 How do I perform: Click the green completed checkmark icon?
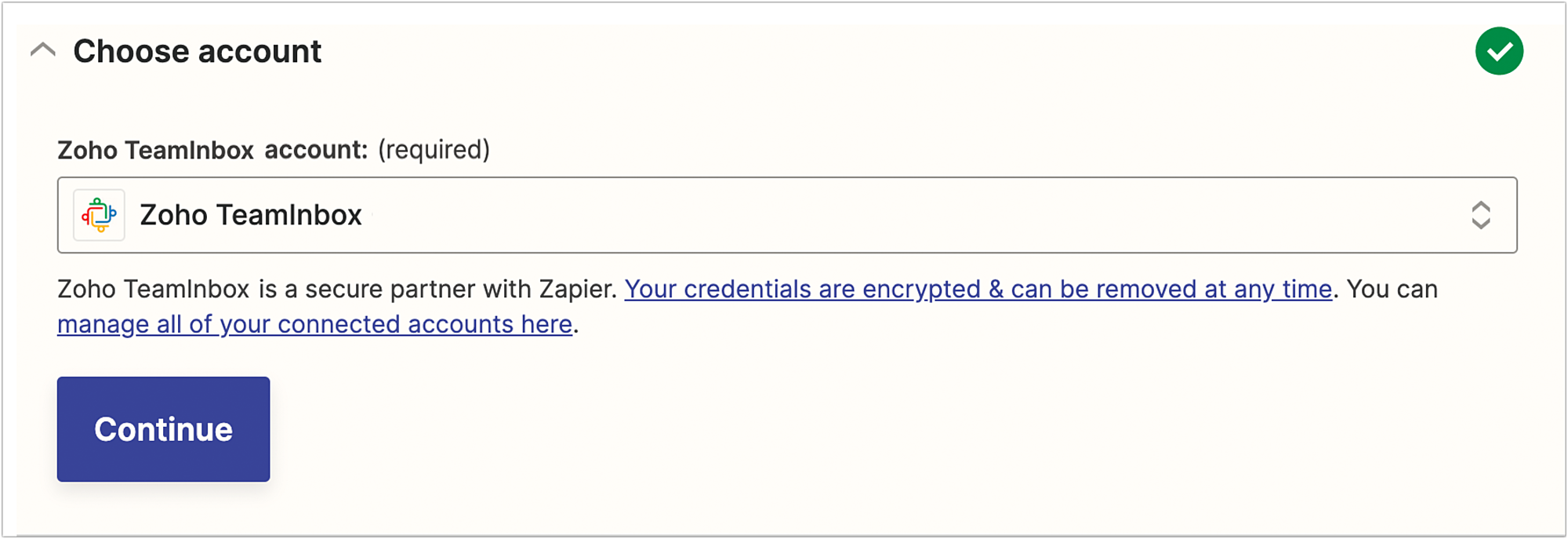click(1498, 51)
